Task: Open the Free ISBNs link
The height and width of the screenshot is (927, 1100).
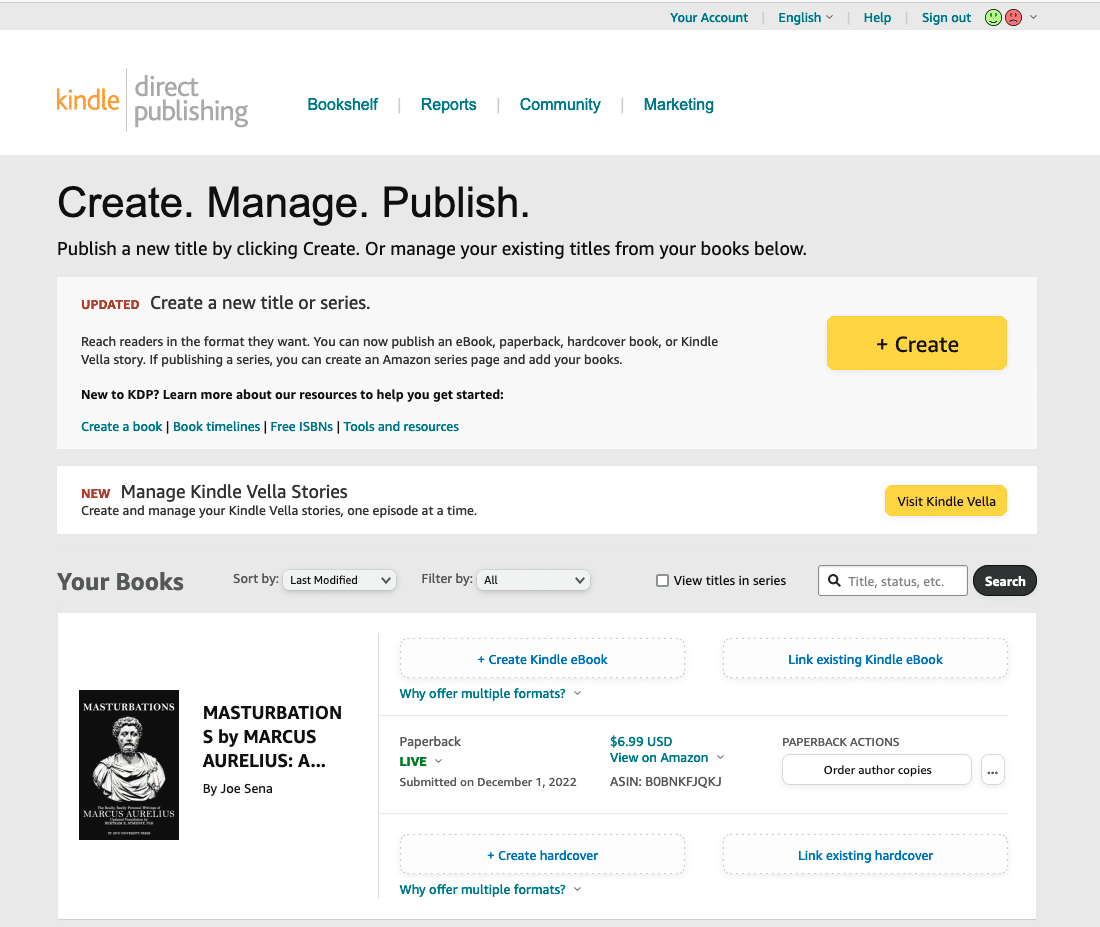Action: pos(302,427)
